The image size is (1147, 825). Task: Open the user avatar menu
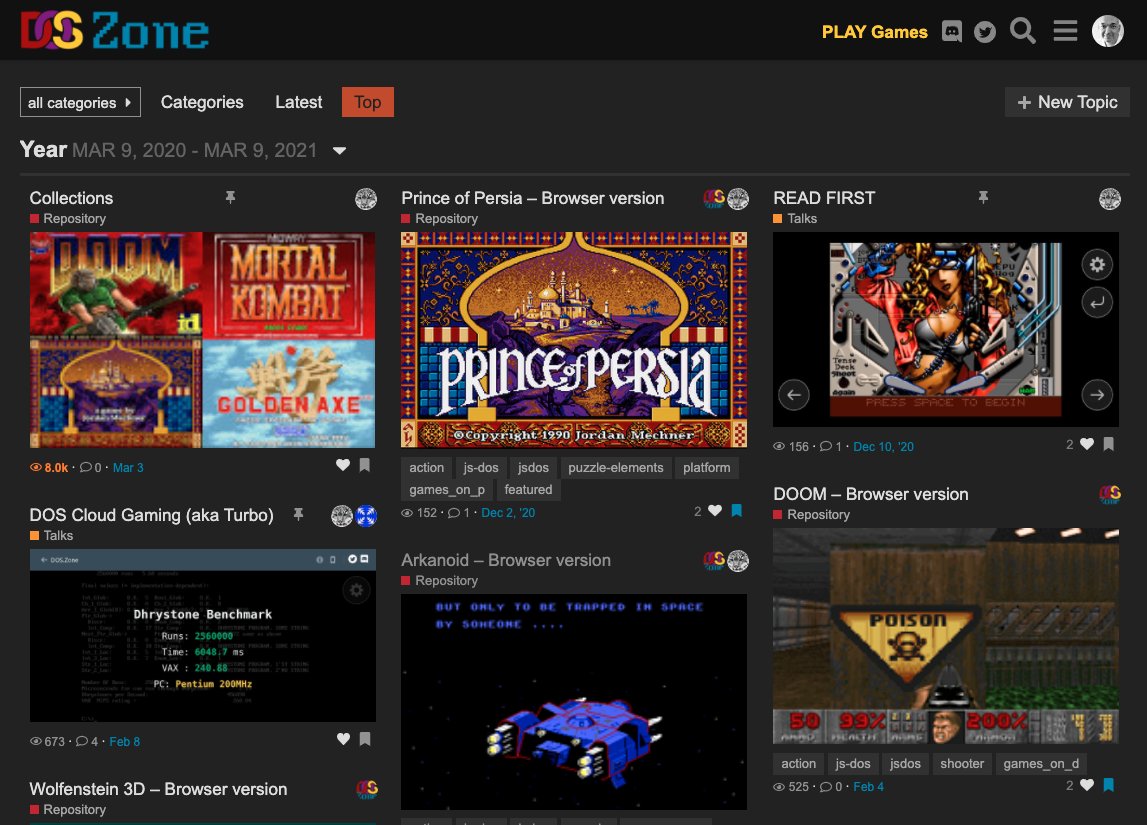click(x=1108, y=30)
